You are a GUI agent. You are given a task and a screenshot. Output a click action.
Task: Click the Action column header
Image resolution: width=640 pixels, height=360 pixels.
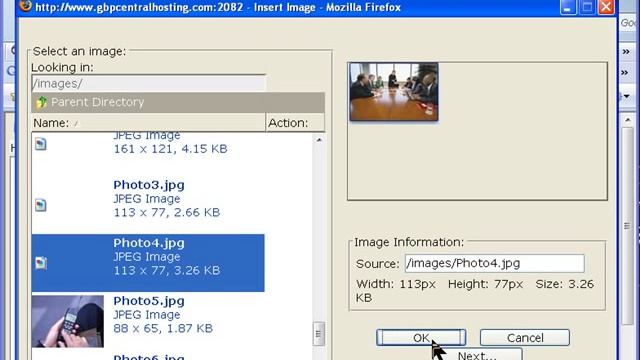pos(295,123)
